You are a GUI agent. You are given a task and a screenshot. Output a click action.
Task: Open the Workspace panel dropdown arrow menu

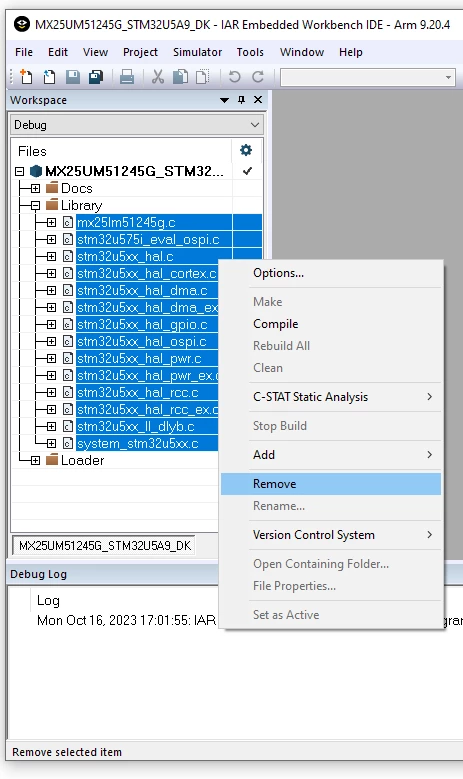point(225,100)
